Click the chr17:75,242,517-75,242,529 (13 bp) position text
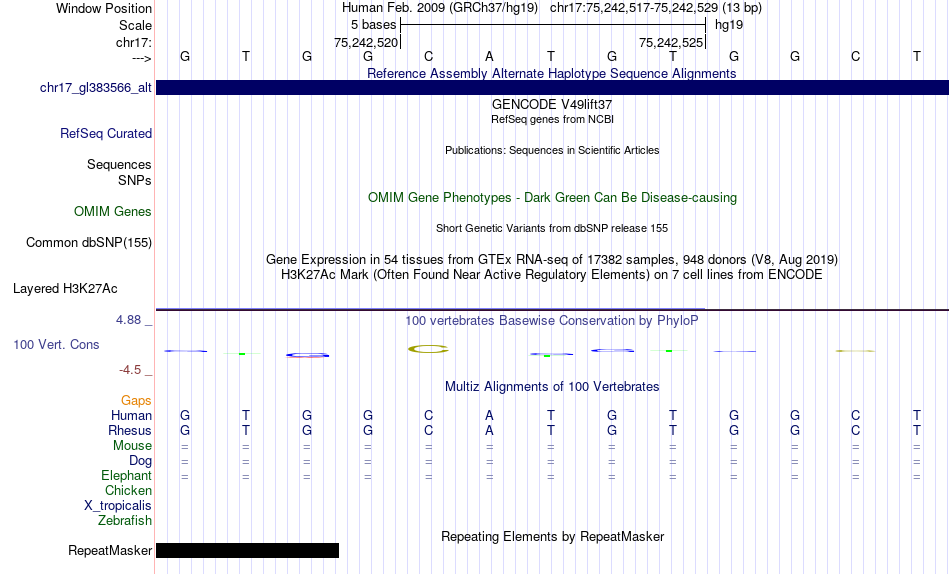This screenshot has height=574, width=950. (x=656, y=8)
